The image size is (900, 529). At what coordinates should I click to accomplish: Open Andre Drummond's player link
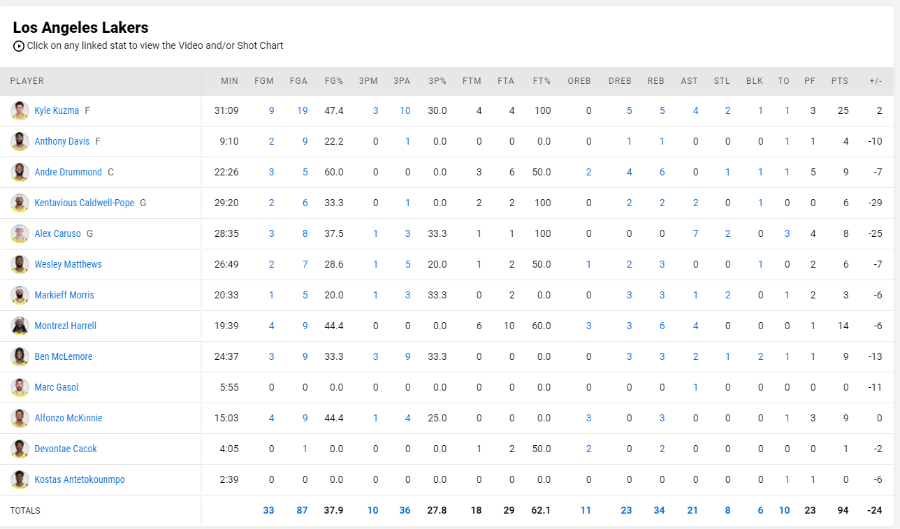tap(68, 172)
